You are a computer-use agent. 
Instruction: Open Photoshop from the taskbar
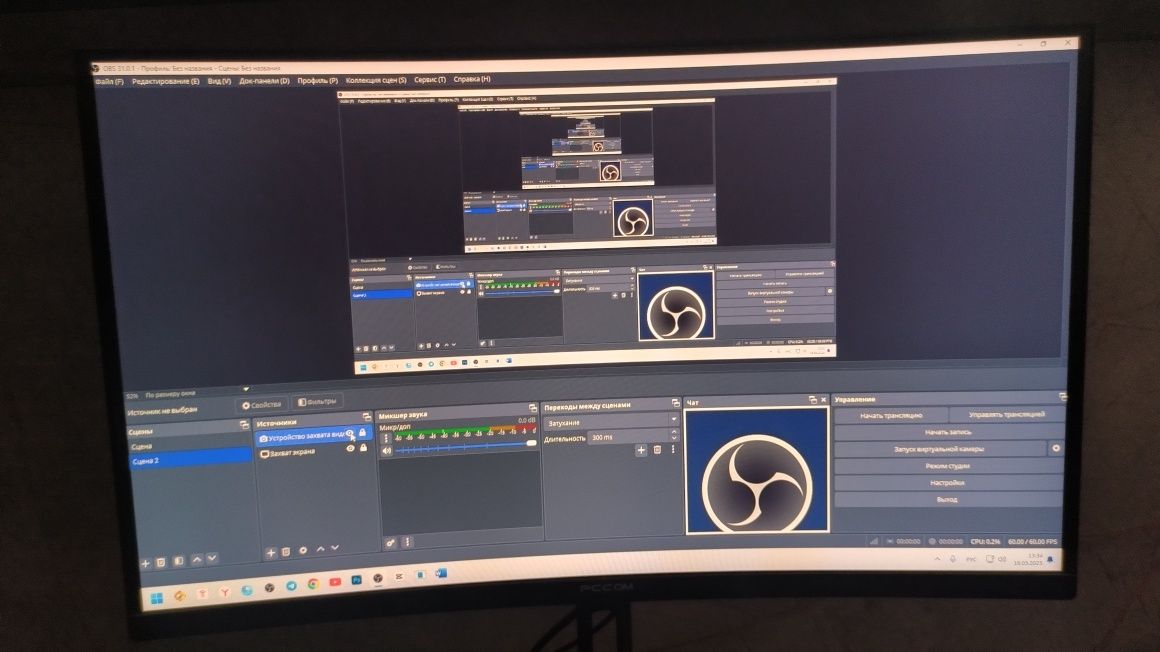coord(357,580)
